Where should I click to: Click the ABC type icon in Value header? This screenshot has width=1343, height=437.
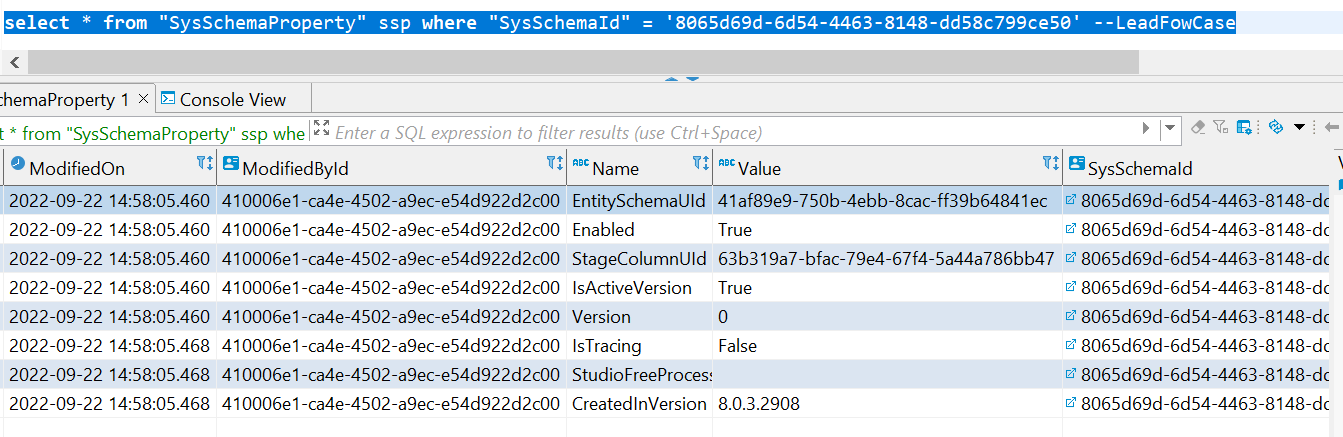point(727,163)
